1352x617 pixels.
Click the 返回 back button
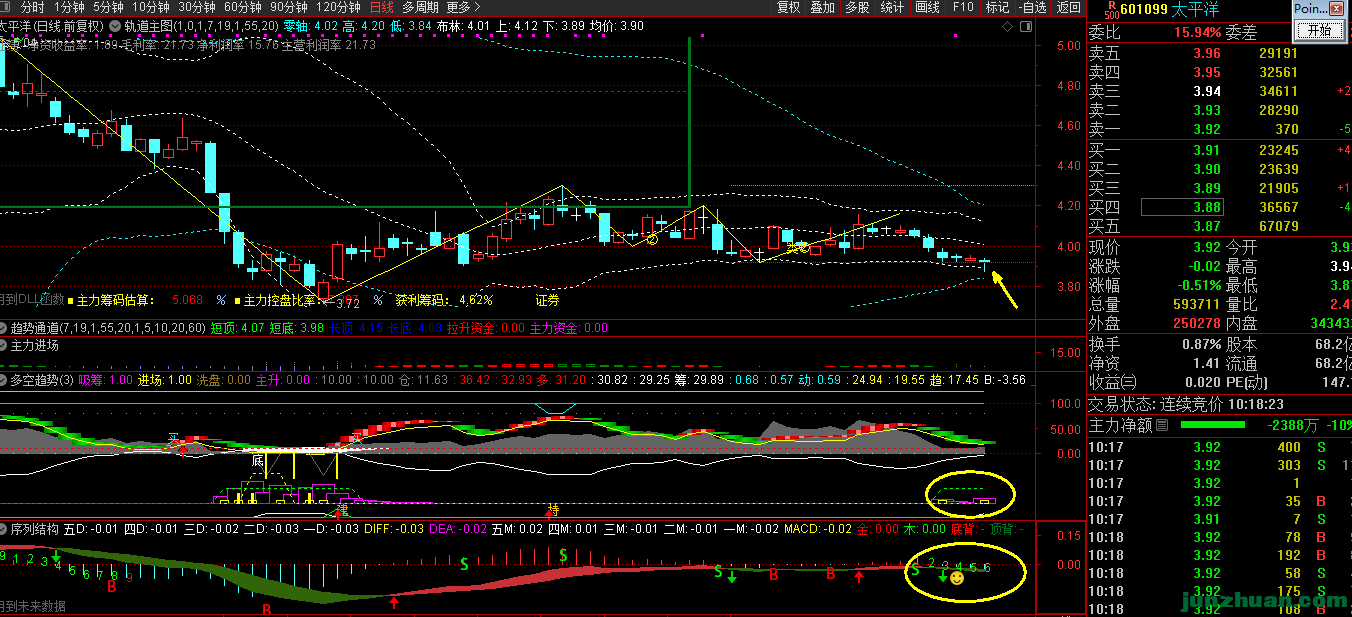[x=1069, y=7]
